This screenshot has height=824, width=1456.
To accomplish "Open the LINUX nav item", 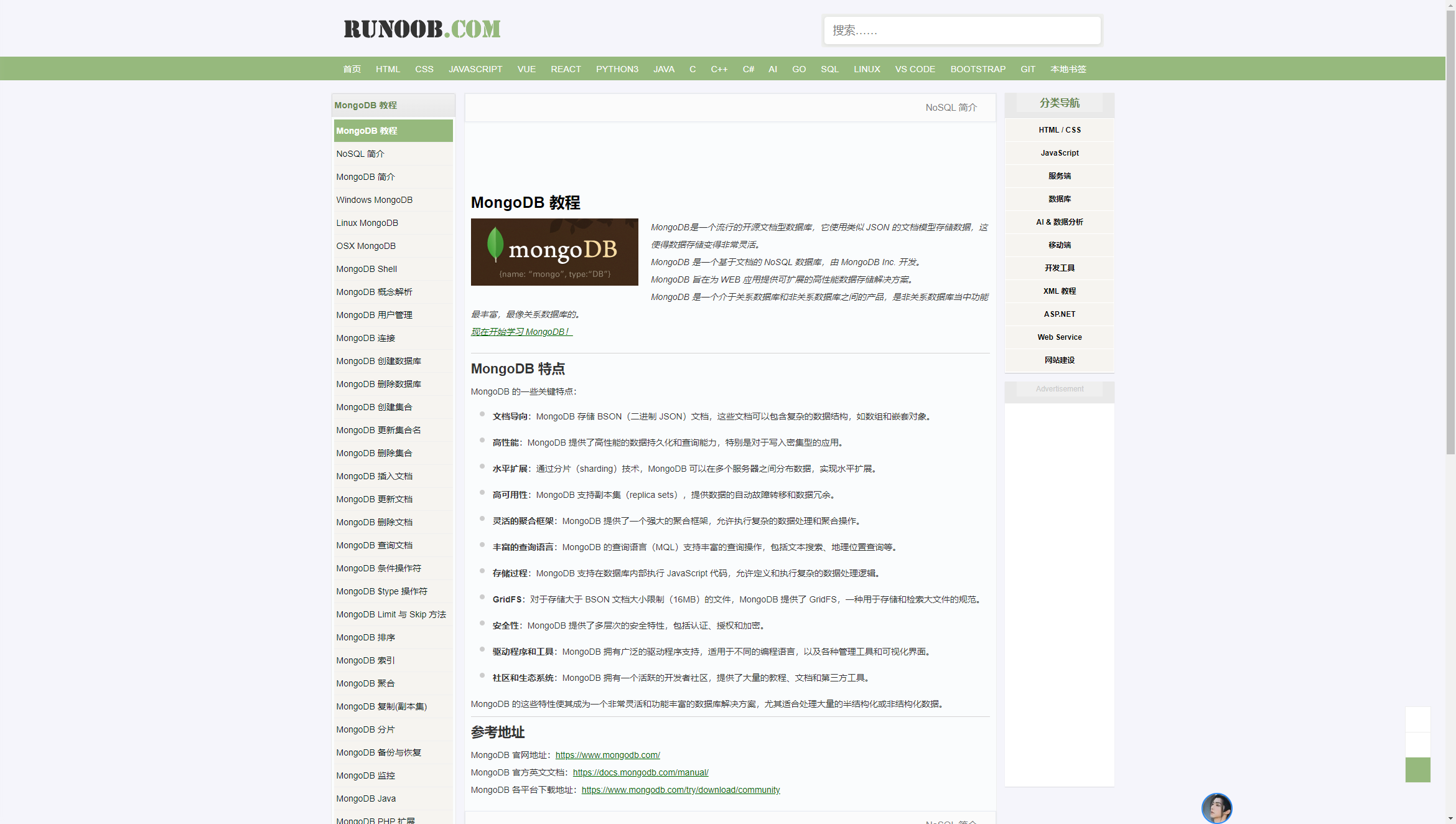I will 867,69.
